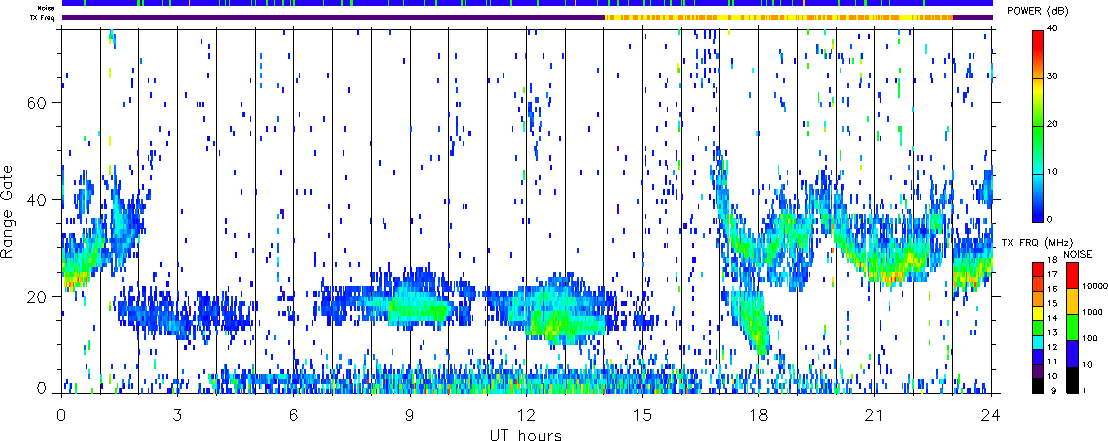Image resolution: width=1108 pixels, height=441 pixels.
Task: Click the '21' tick label on UT hours axis
Action: (x=874, y=415)
